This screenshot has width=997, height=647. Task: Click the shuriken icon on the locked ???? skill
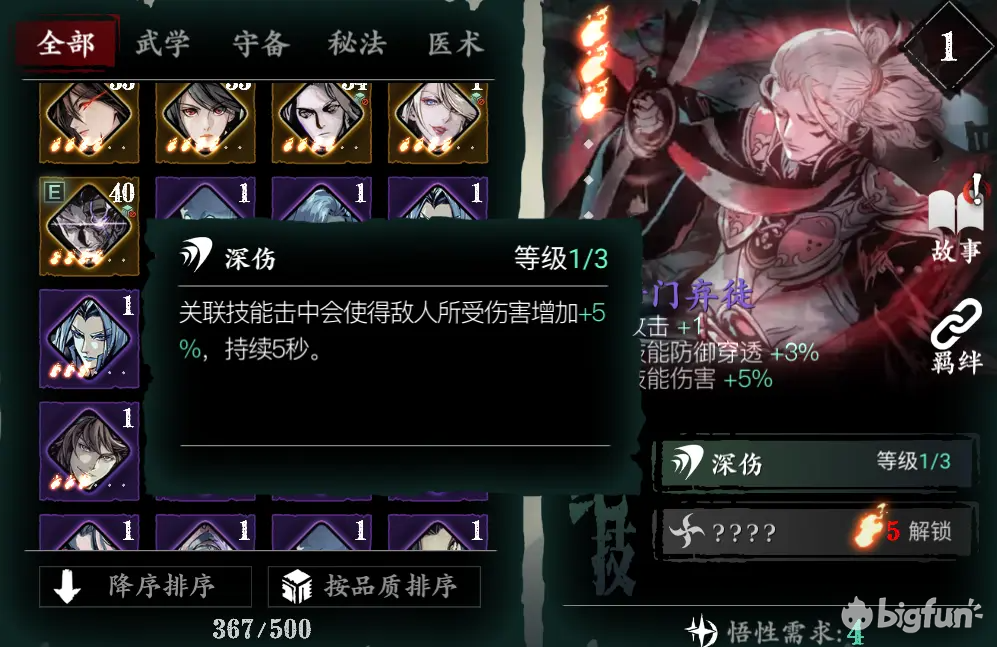click(687, 531)
